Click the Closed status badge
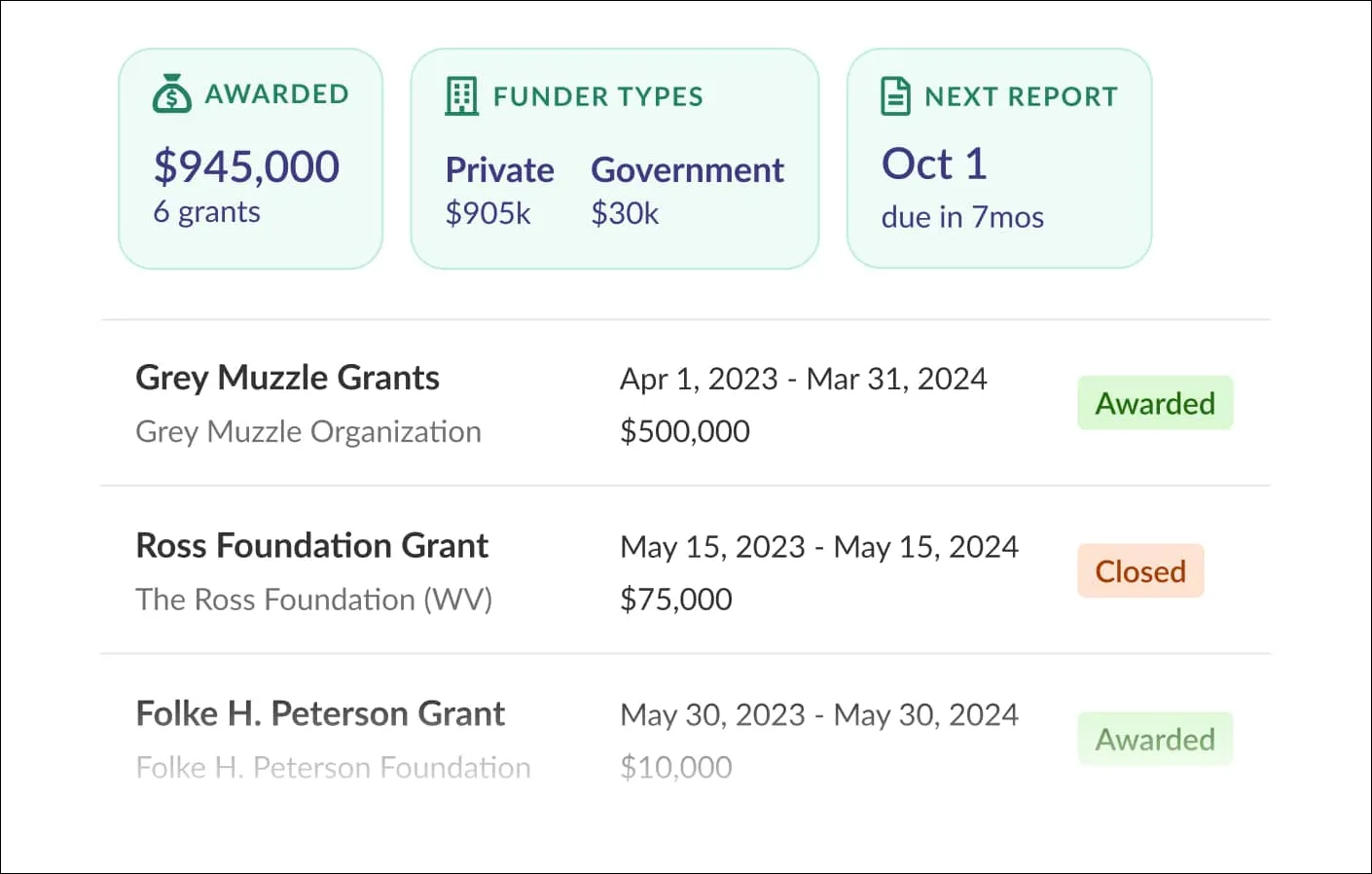Screen dimensions: 1372x874 1140,571
